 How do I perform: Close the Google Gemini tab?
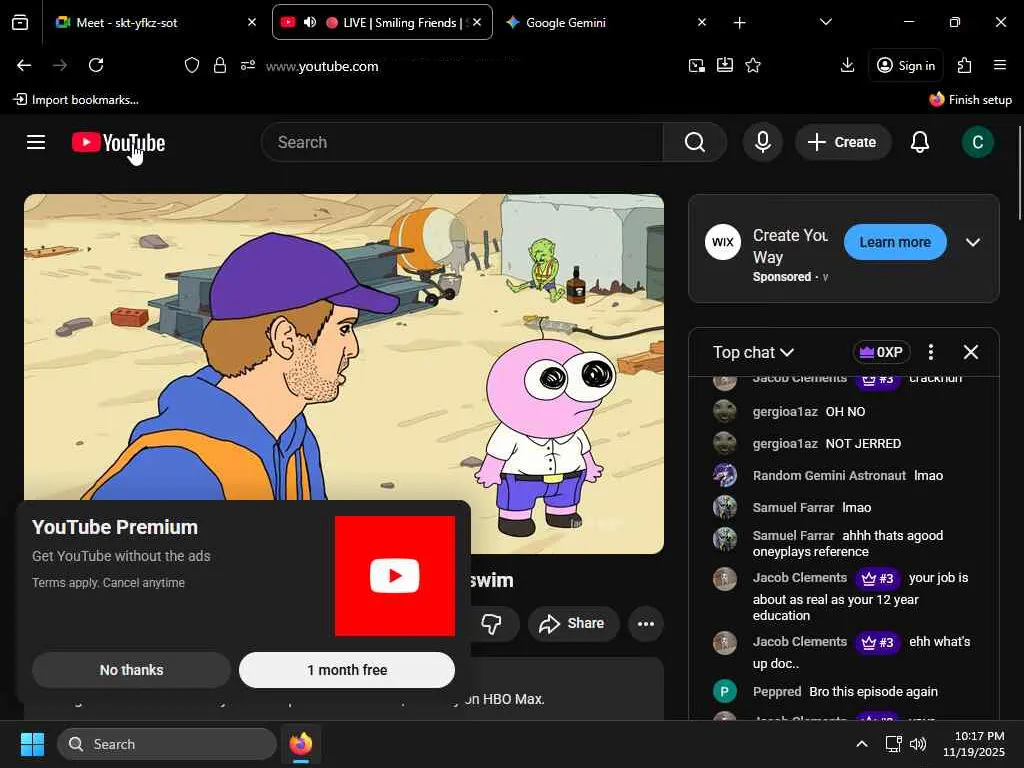(x=701, y=22)
